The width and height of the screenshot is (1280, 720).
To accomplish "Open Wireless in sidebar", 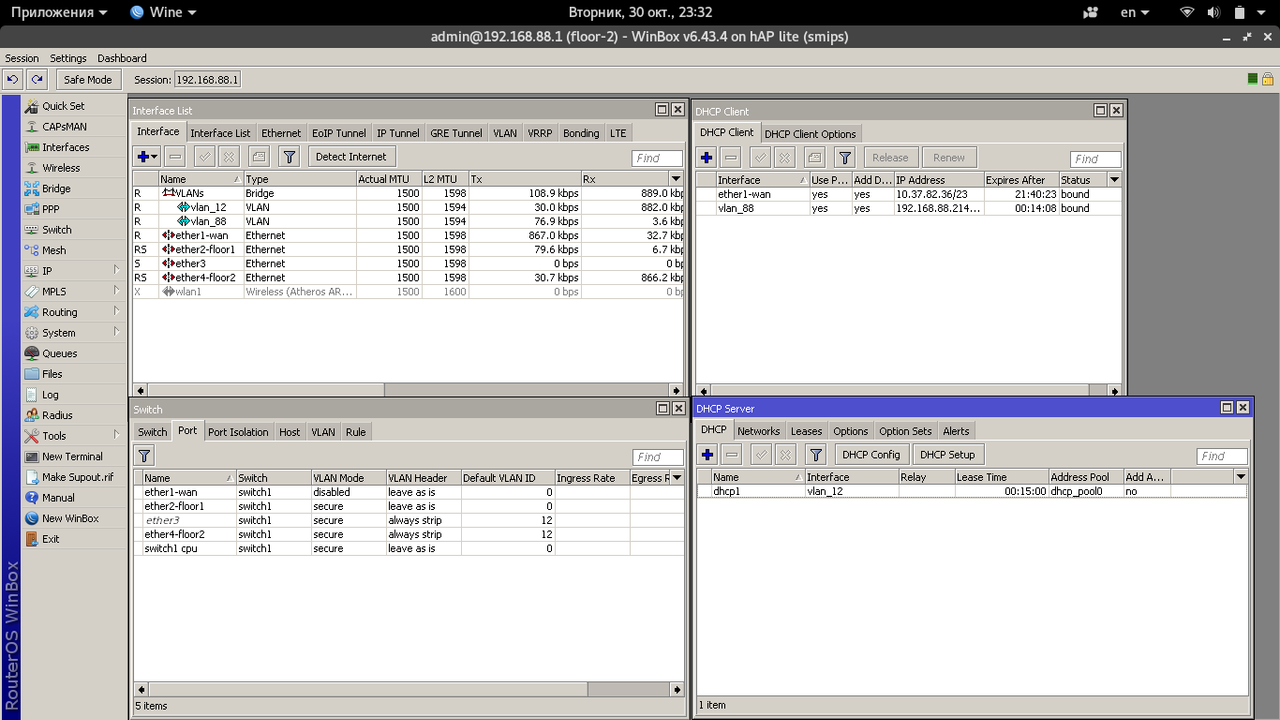I will point(61,168).
